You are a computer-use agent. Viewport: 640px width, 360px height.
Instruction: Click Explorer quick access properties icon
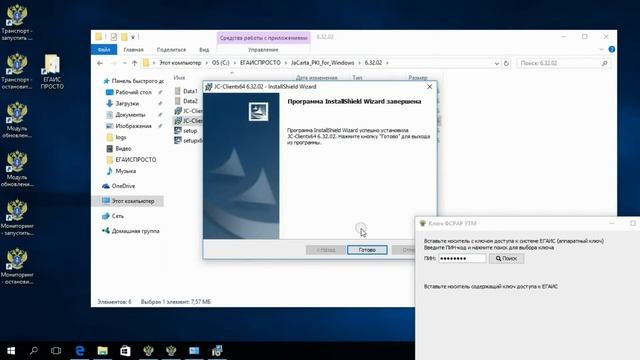pos(113,37)
